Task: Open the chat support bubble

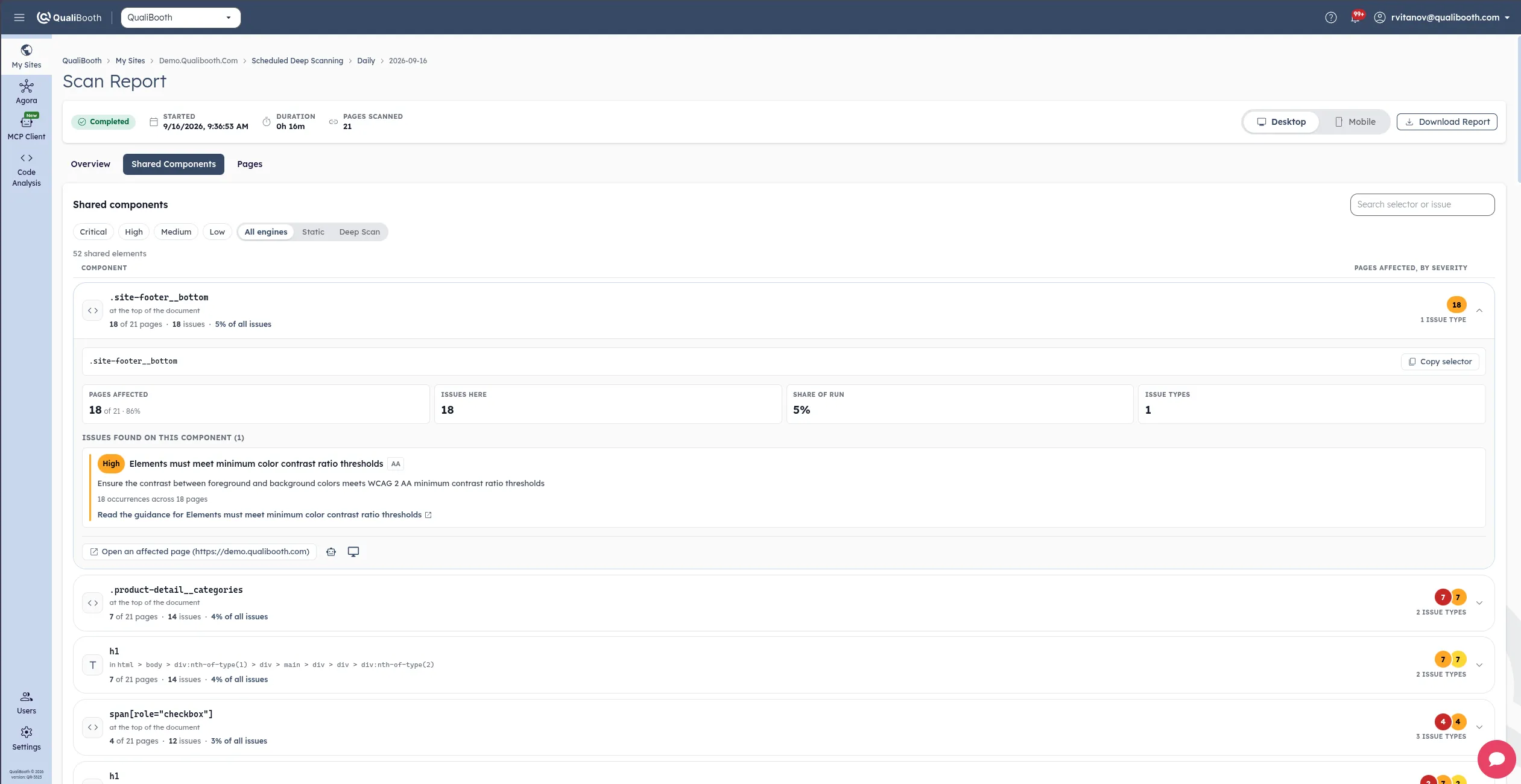Action: click(x=1496, y=759)
